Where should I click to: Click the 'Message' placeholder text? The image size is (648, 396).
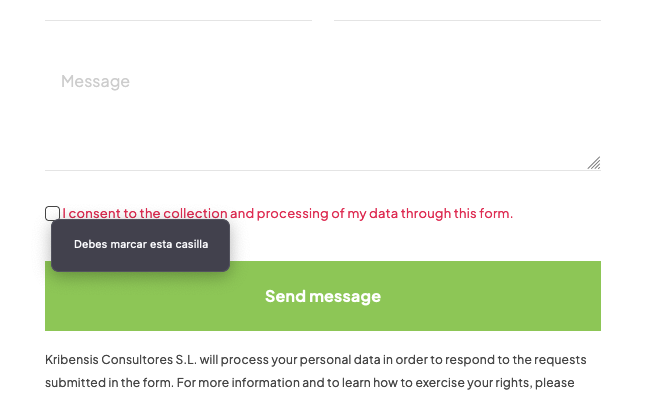[x=95, y=81]
